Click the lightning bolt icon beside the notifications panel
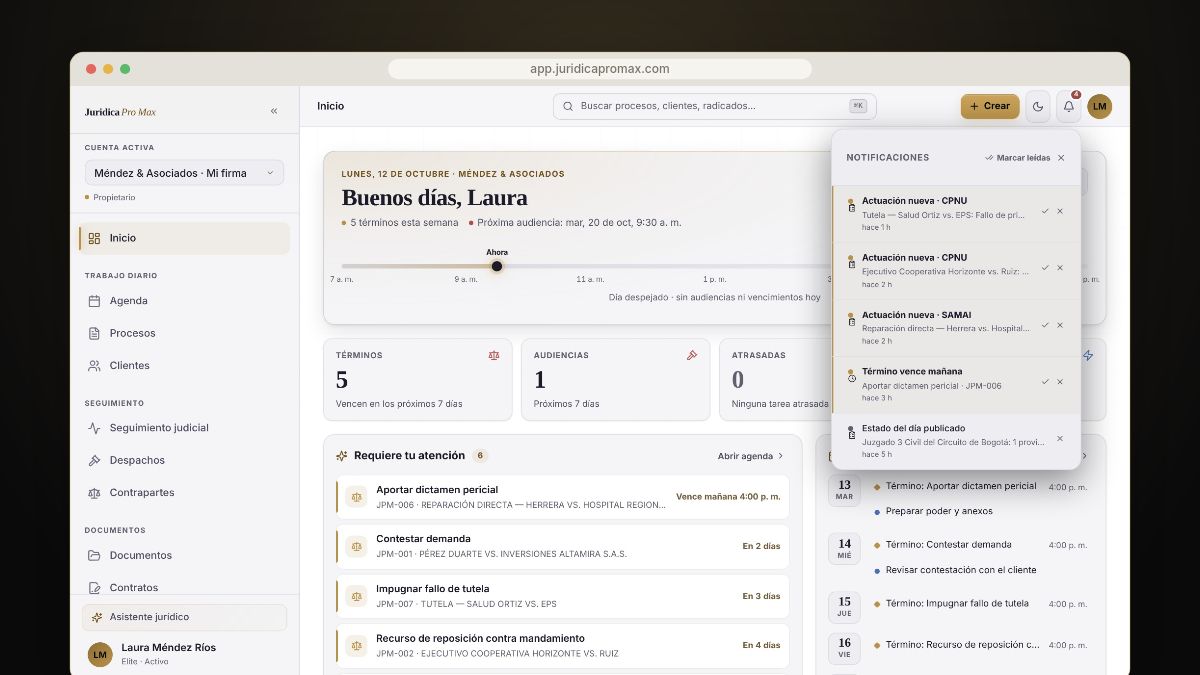 [1089, 355]
